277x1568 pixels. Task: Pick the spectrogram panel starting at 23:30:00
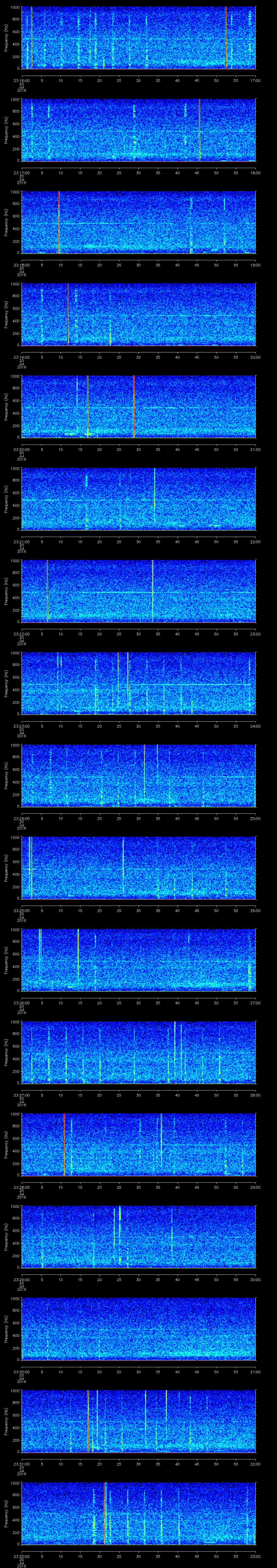click(x=139, y=1329)
